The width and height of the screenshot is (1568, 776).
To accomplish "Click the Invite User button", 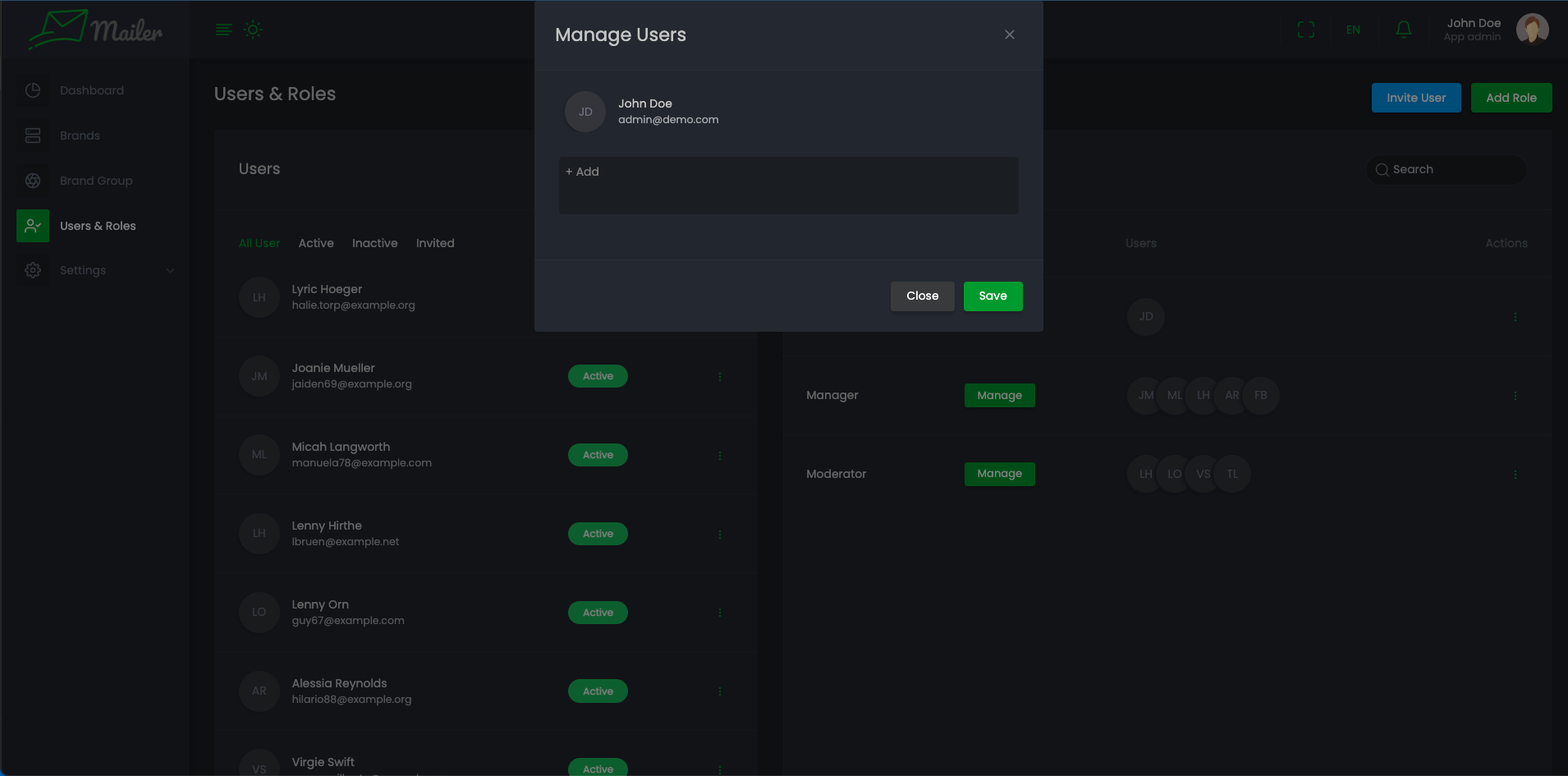I will (1415, 98).
